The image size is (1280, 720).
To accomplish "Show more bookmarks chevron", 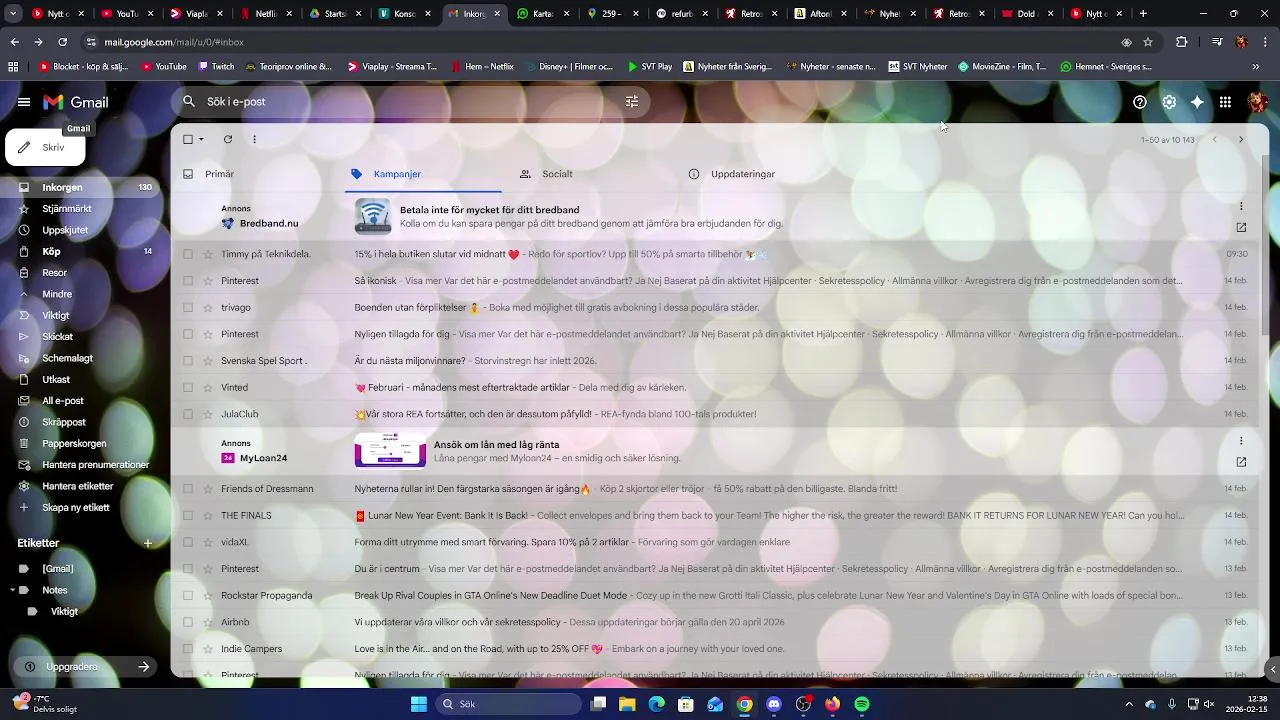I will click(x=1256, y=67).
